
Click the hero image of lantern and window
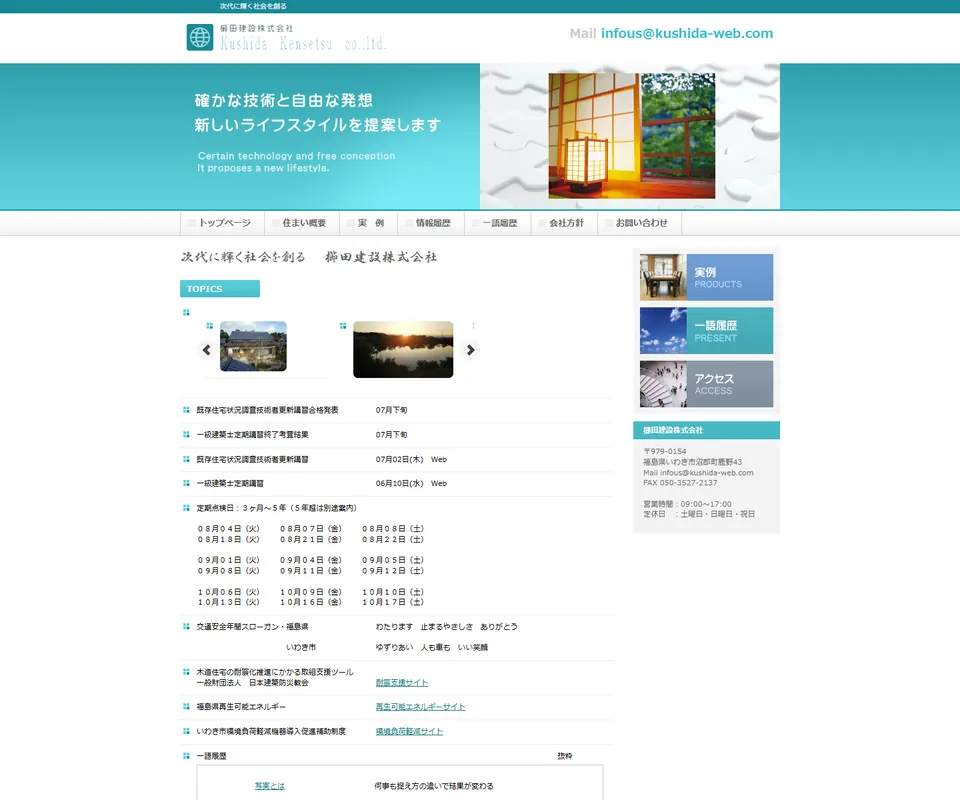pos(631,136)
